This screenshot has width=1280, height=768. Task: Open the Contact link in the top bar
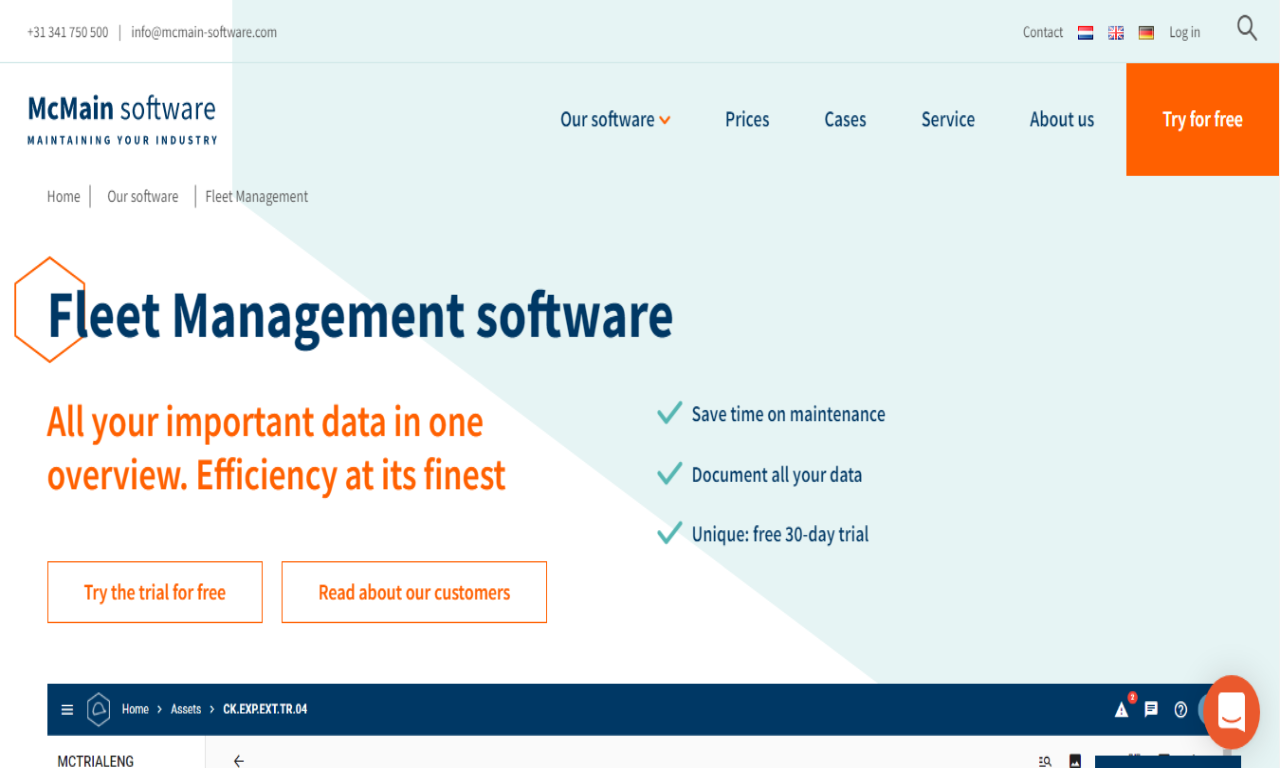pyautogui.click(x=1043, y=32)
